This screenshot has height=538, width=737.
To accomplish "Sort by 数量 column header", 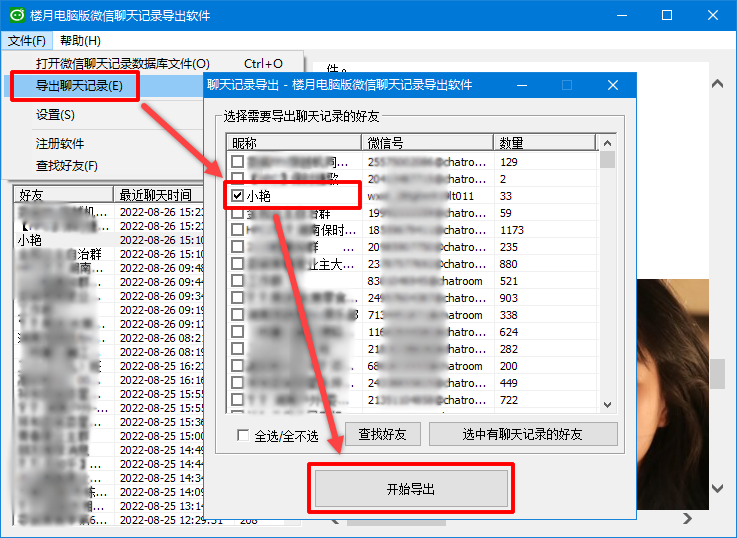I will point(544,142).
